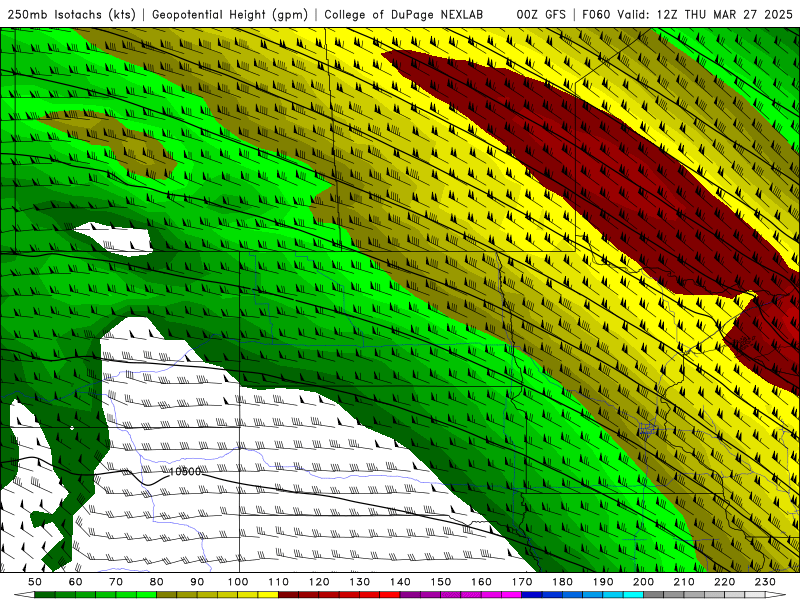Click the '10500' height contour label
Image resolution: width=800 pixels, height=600 pixels.
(x=185, y=472)
